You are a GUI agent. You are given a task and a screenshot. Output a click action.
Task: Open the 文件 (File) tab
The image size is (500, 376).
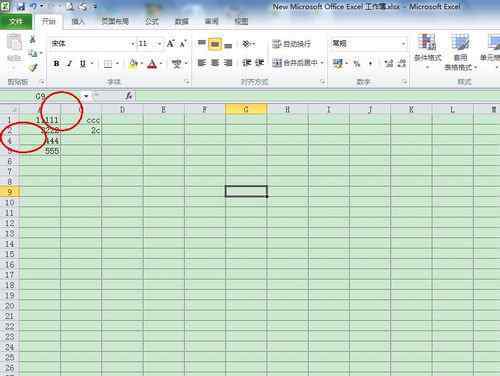16,21
